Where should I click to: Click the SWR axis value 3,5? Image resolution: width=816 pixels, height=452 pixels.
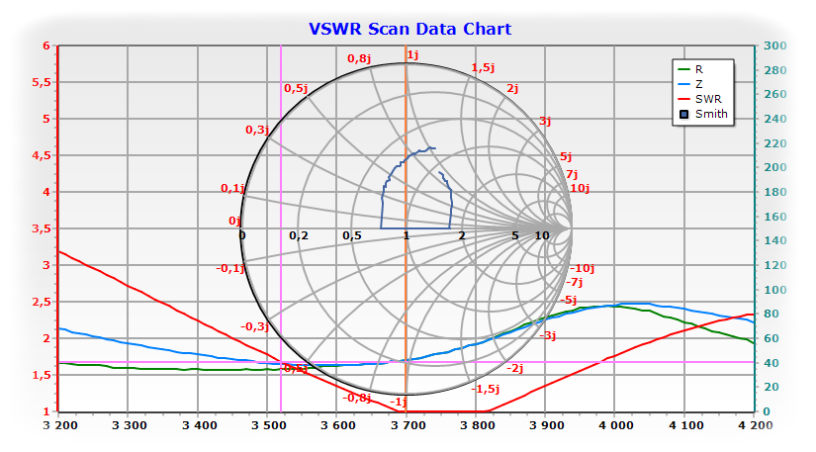coord(41,228)
